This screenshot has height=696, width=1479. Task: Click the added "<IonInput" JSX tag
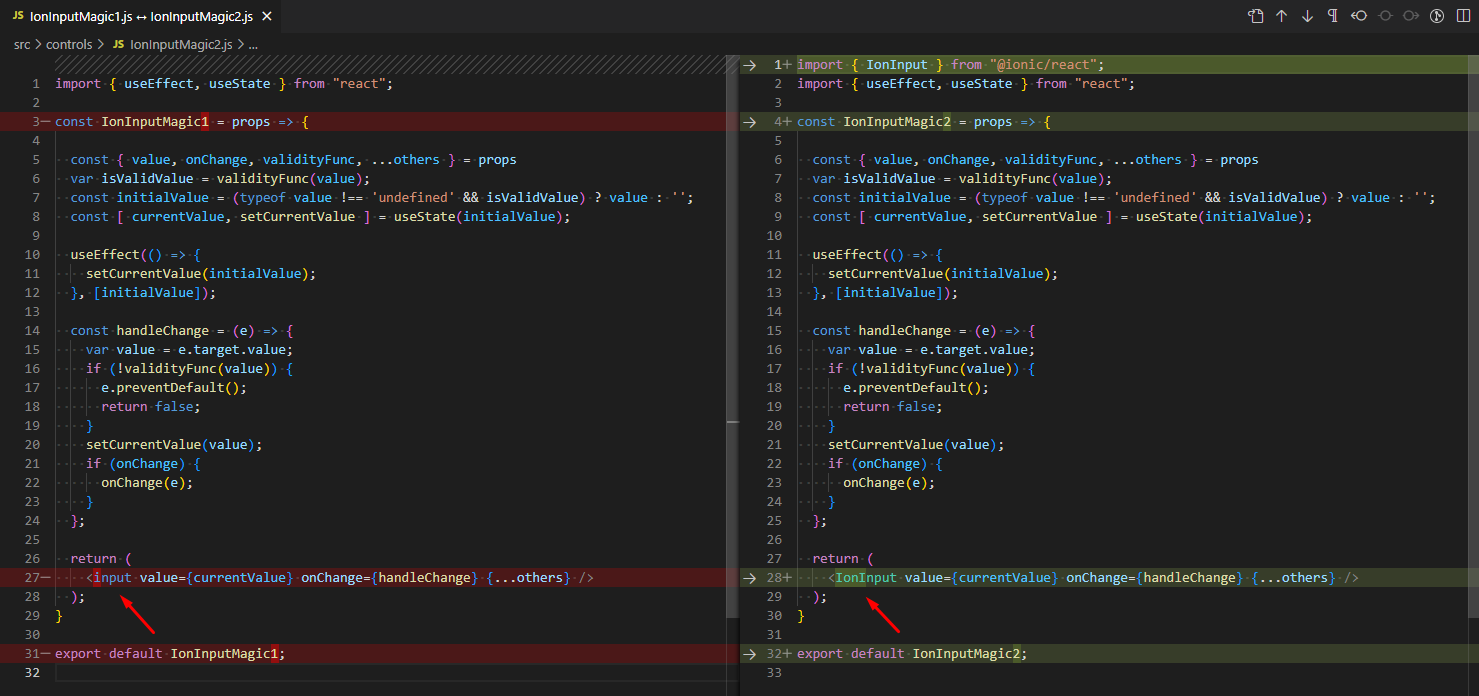click(862, 578)
